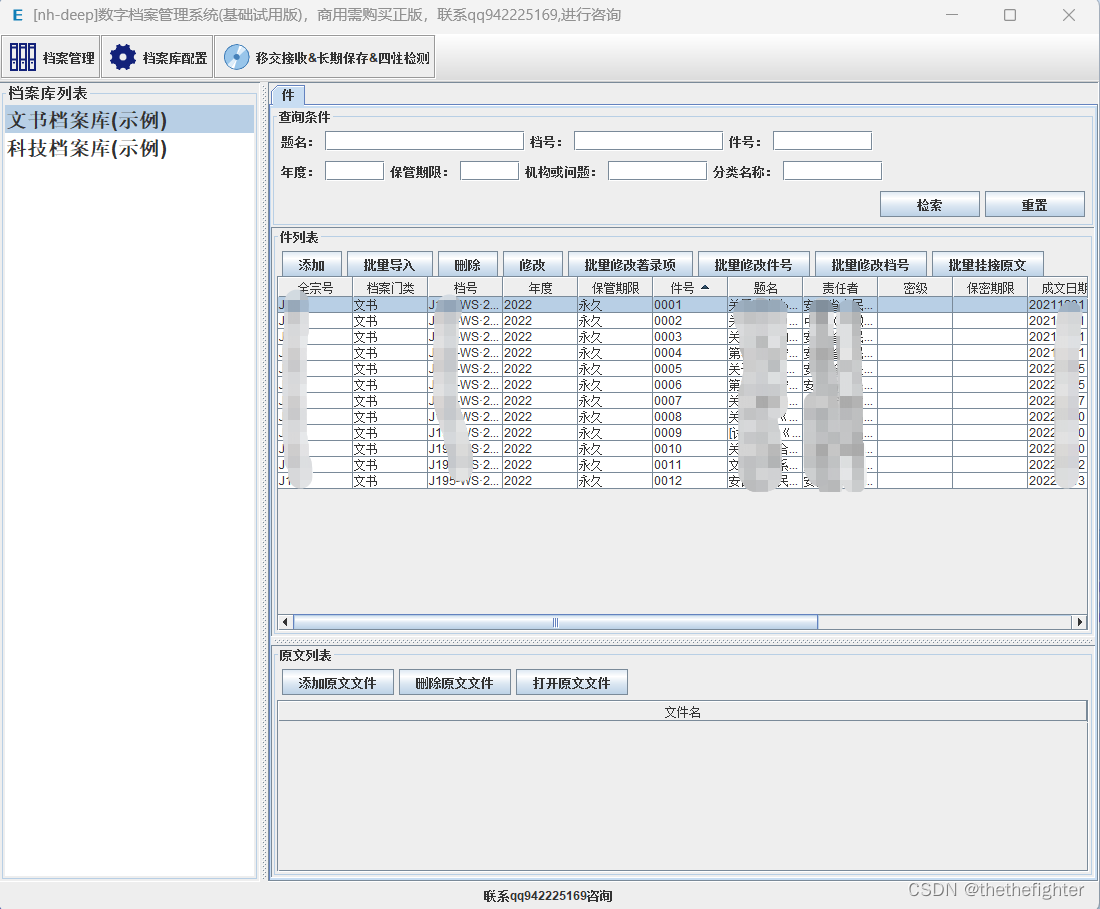Sort by the 档号 column header
The height and width of the screenshot is (909, 1100).
(x=465, y=288)
